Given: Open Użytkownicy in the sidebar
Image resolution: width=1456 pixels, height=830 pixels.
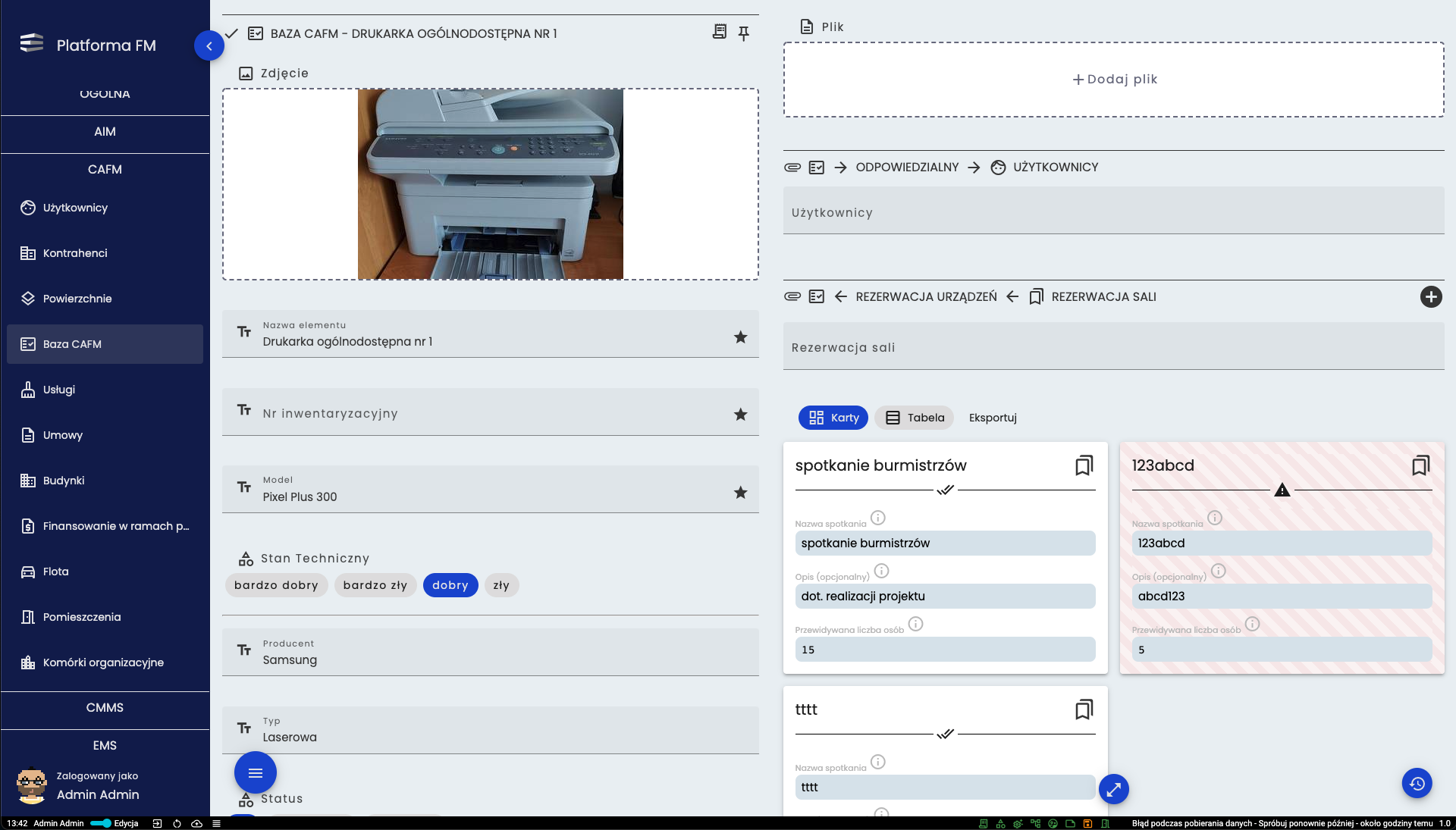Looking at the screenshot, I should click(105, 208).
